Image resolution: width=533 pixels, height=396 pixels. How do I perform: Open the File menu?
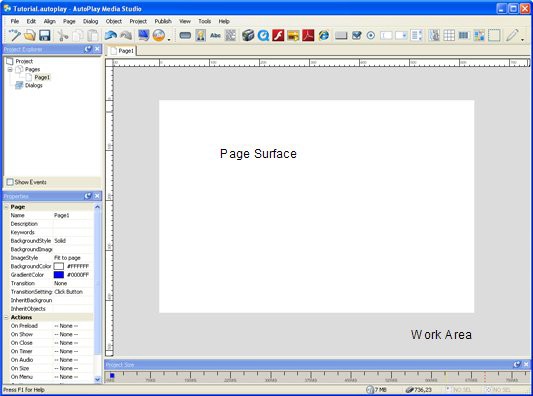click(15, 21)
